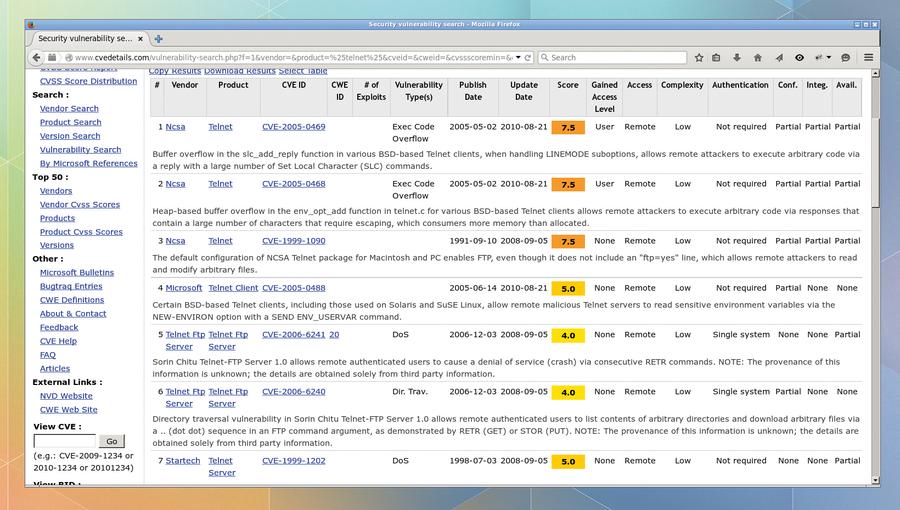
Task: Open NVD Website external link
Action: coord(66,396)
